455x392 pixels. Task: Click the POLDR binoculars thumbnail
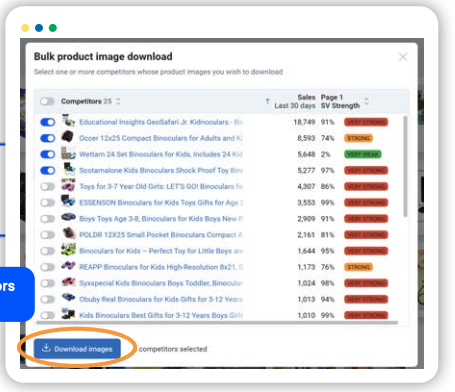tap(69, 233)
